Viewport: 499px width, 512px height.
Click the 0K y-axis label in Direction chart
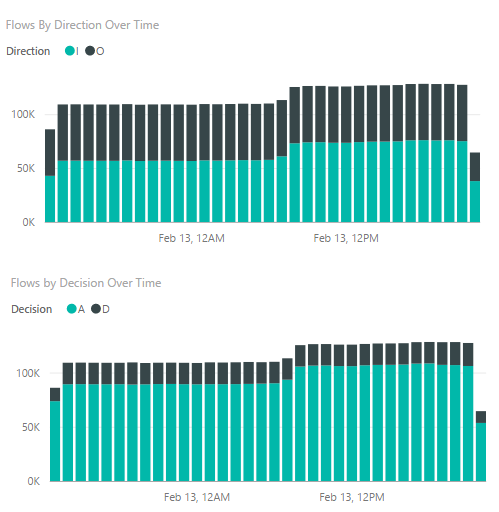coord(29,223)
